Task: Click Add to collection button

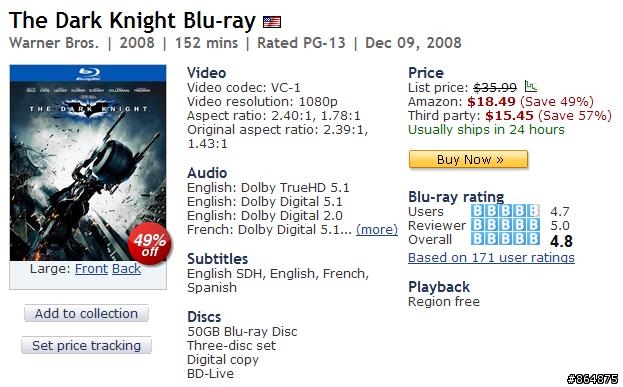Action: (x=86, y=313)
